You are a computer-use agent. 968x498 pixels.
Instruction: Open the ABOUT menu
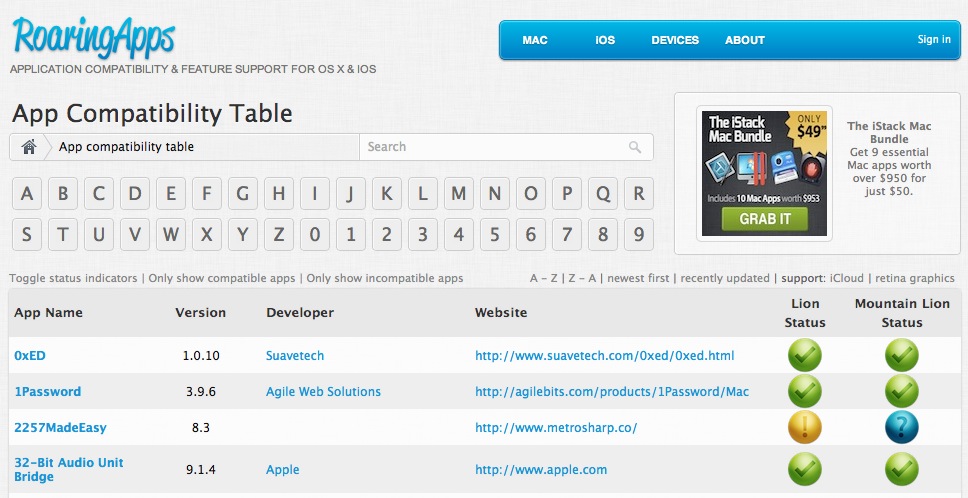(x=745, y=40)
